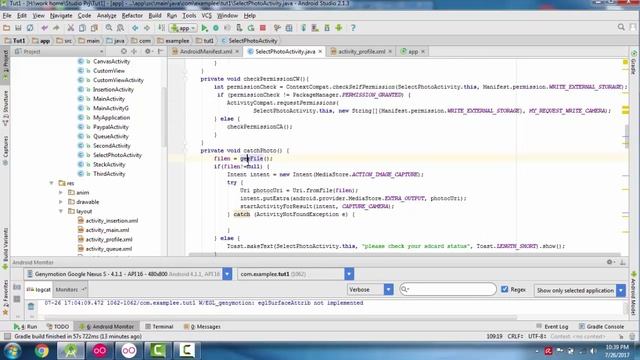Click the Redo arrow icon
This screenshot has width=640, height=360.
point(56,28)
